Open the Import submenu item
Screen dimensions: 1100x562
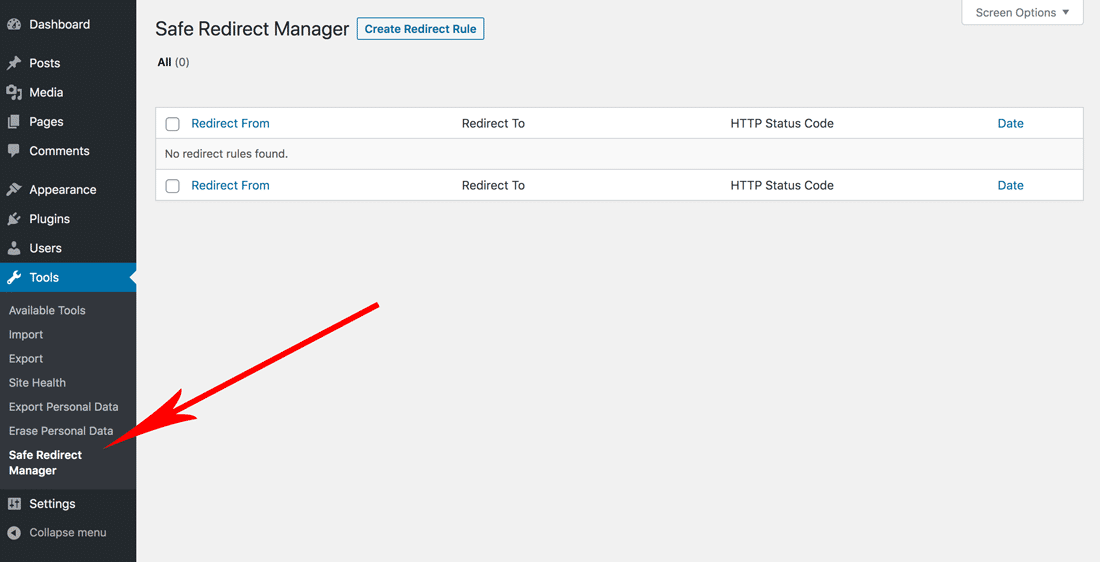[x=26, y=335]
